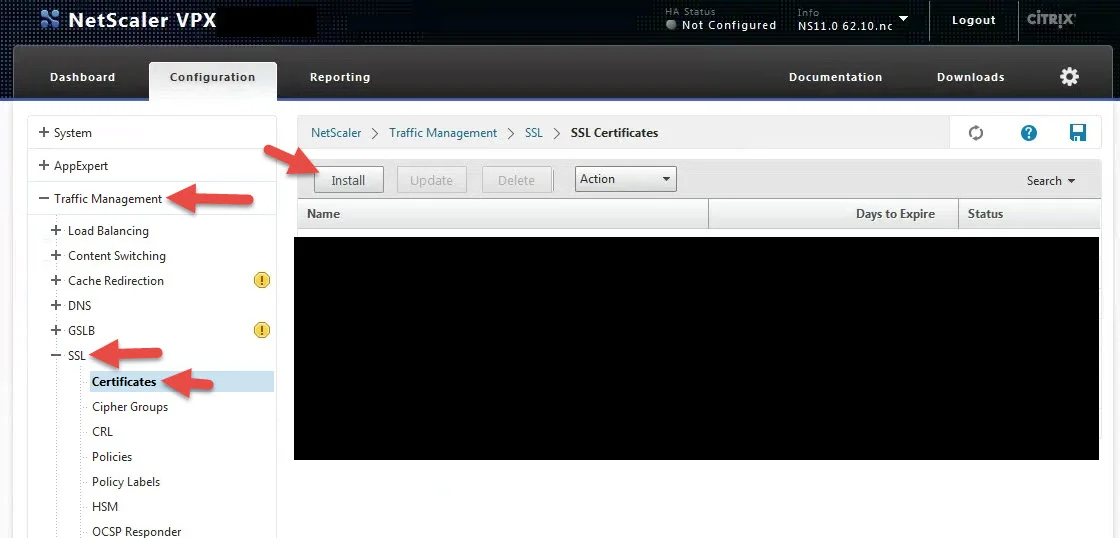Open the Search dropdown
The height and width of the screenshot is (538, 1120).
tap(1051, 181)
